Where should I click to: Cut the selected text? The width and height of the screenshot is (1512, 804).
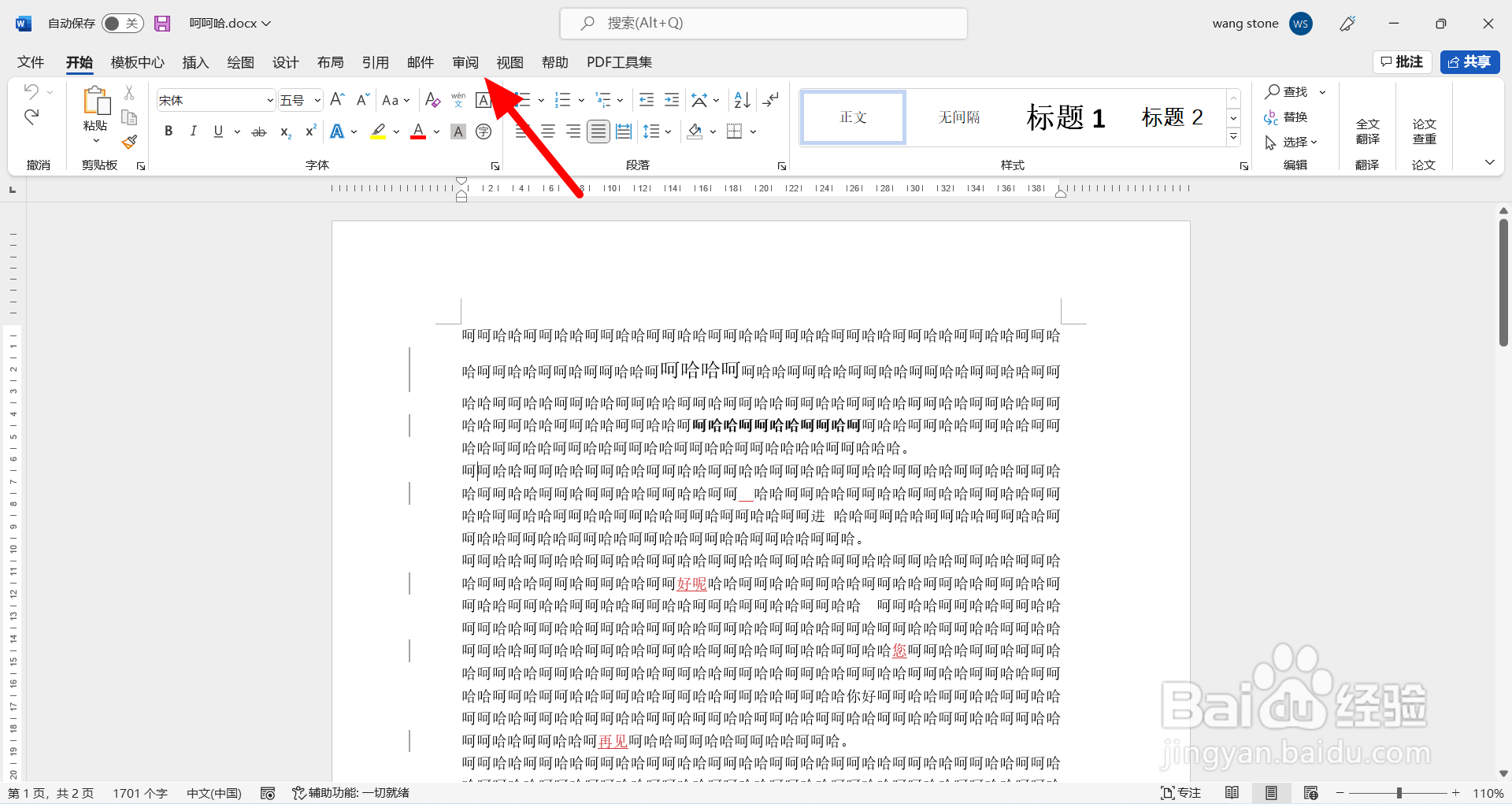(129, 93)
